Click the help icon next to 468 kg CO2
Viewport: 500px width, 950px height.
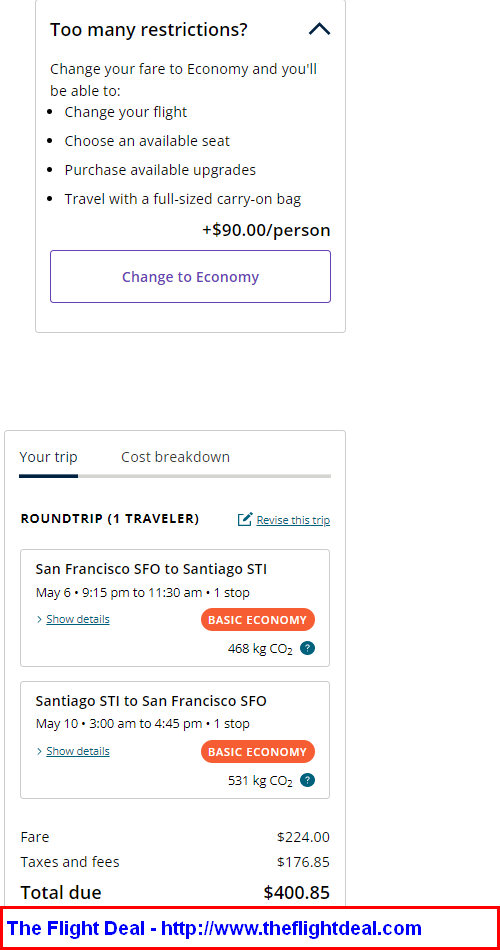[x=308, y=648]
